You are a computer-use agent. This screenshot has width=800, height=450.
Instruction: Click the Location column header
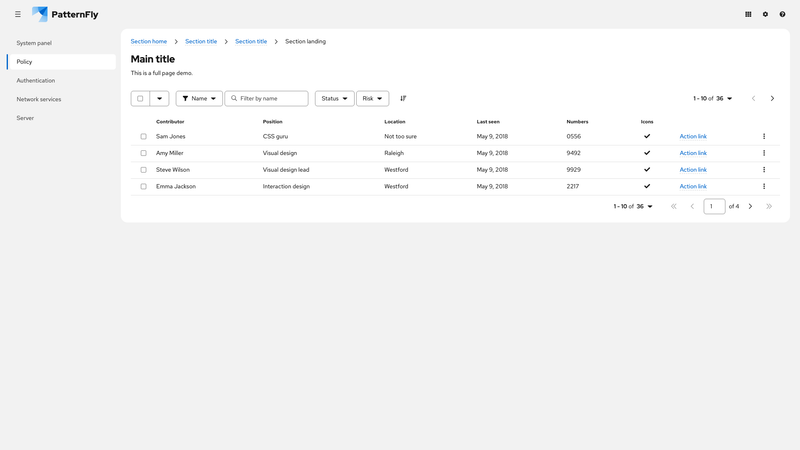pyautogui.click(x=395, y=121)
